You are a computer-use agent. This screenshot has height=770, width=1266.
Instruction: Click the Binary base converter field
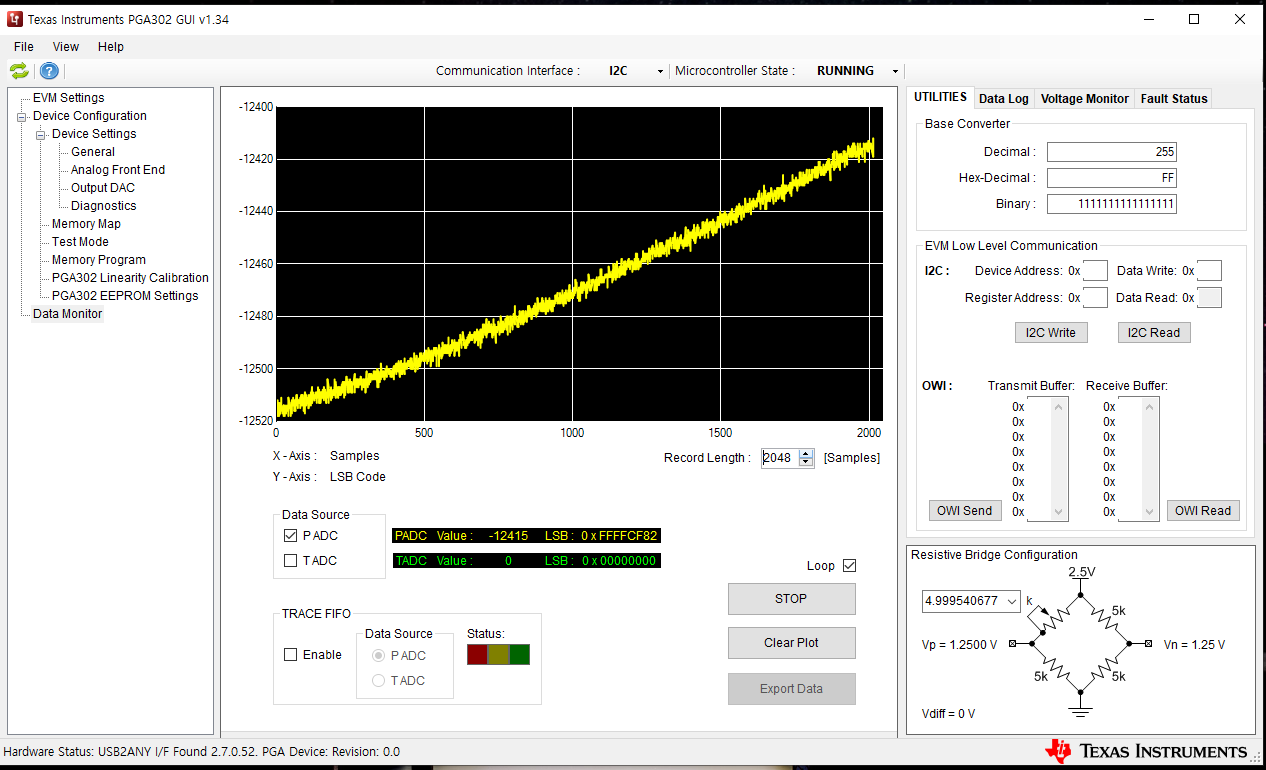[x=1112, y=204]
